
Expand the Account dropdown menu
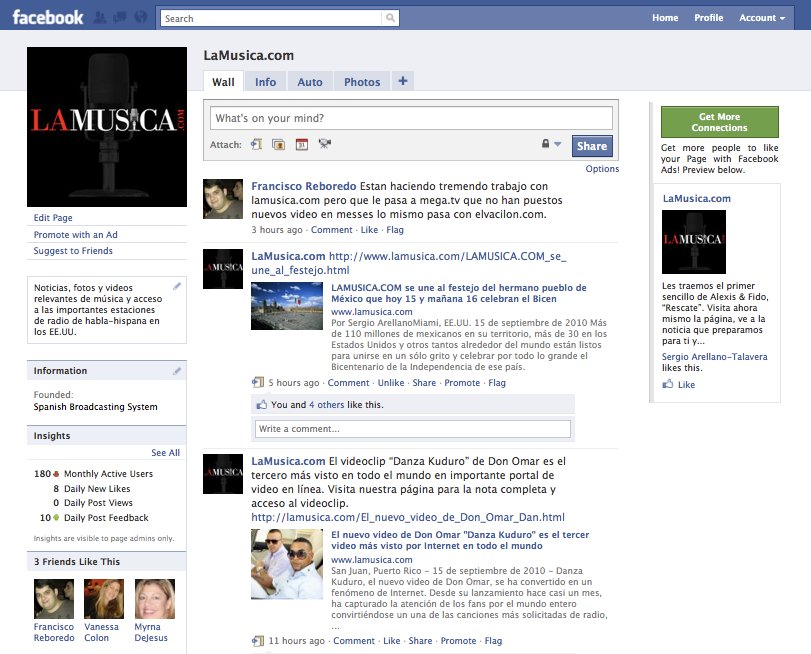pos(762,18)
